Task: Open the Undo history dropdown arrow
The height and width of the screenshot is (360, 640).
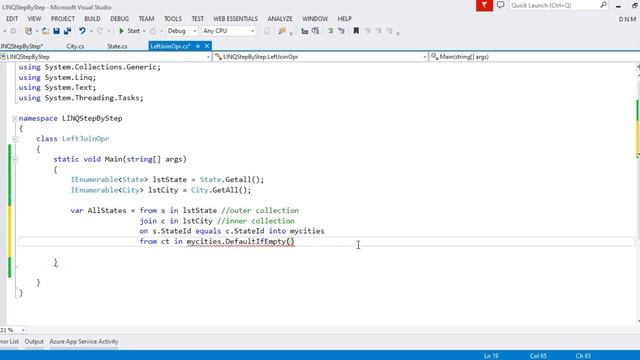Action: point(91,31)
